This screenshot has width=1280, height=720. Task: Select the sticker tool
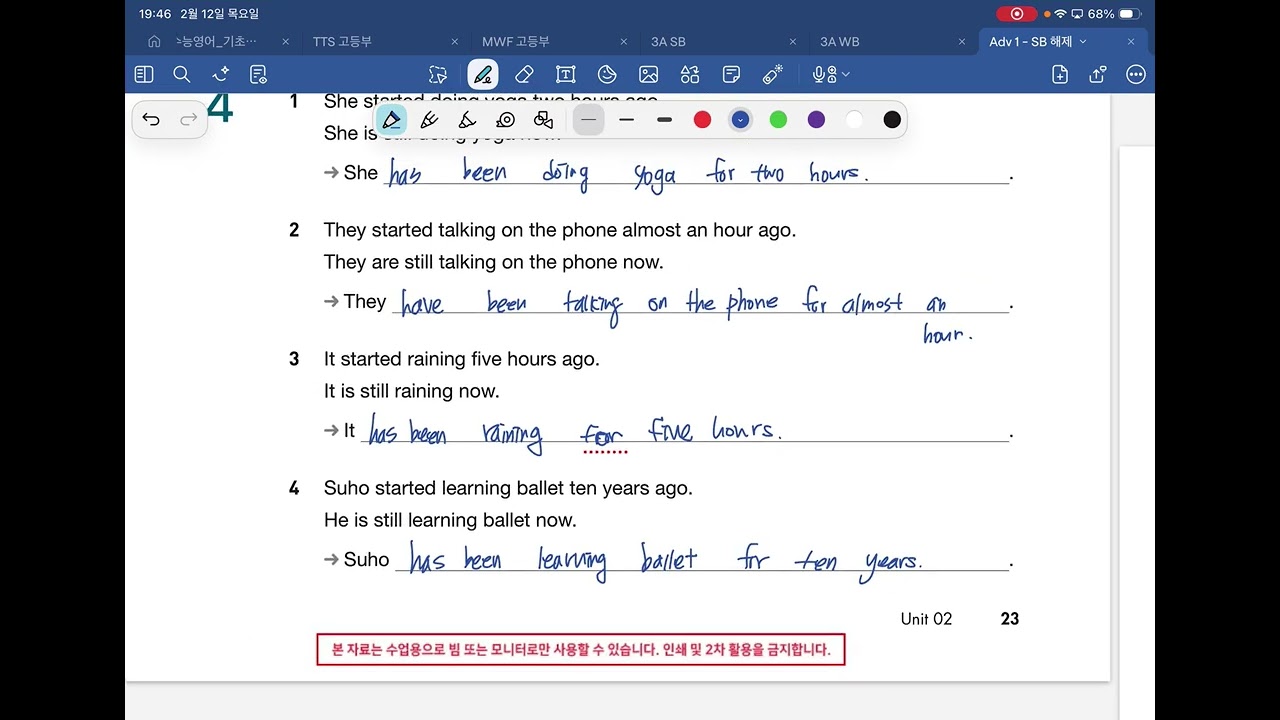click(x=607, y=74)
